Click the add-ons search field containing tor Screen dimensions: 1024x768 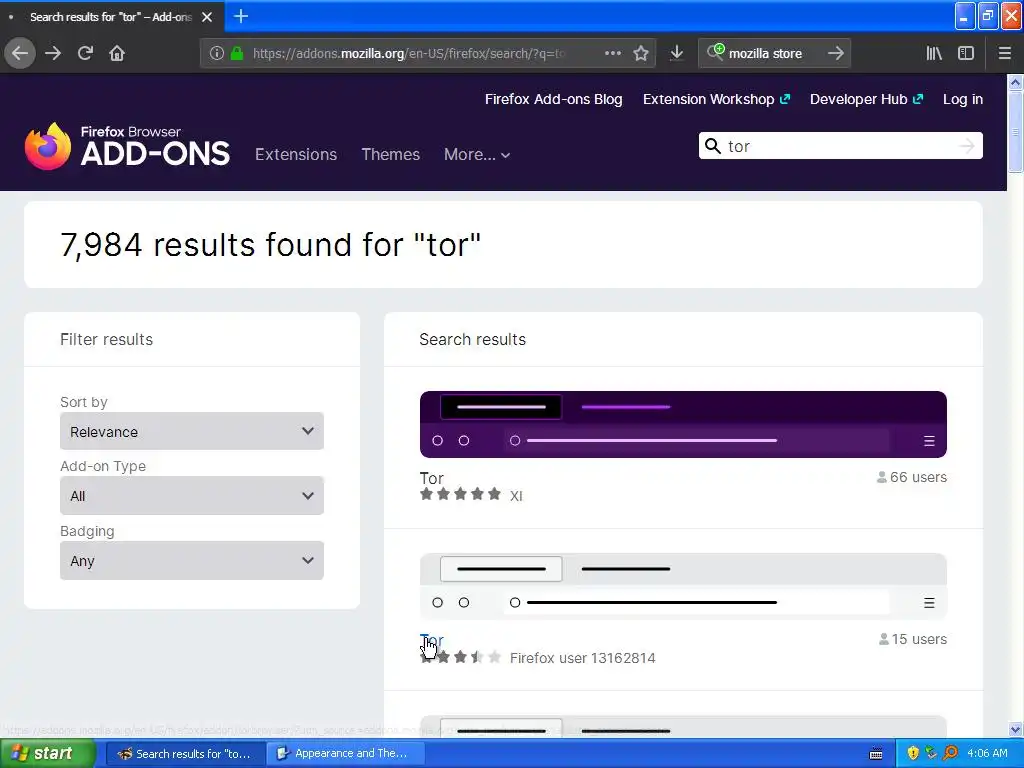click(x=839, y=146)
